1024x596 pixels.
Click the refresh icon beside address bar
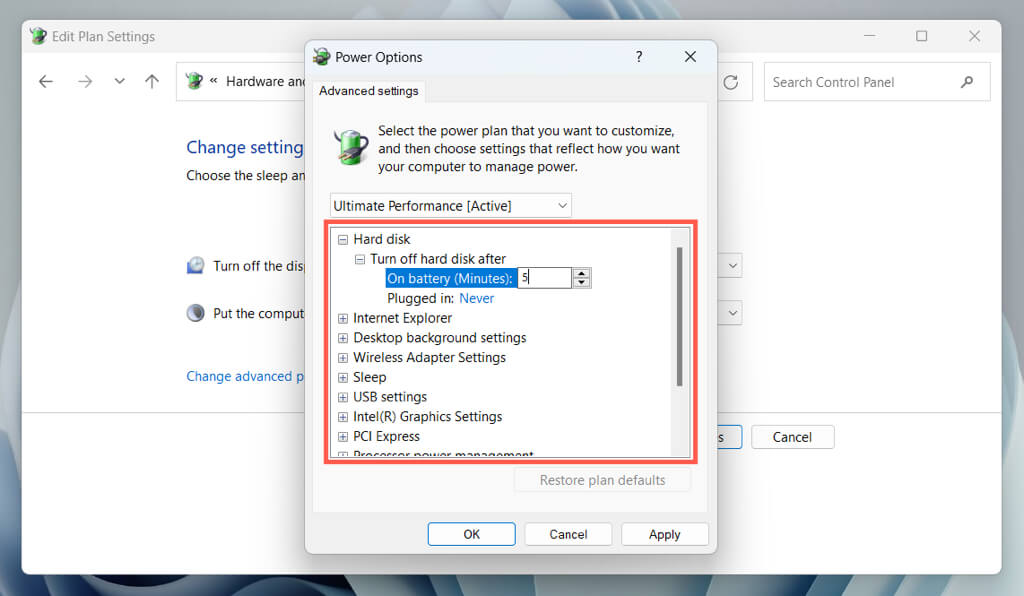(x=731, y=82)
